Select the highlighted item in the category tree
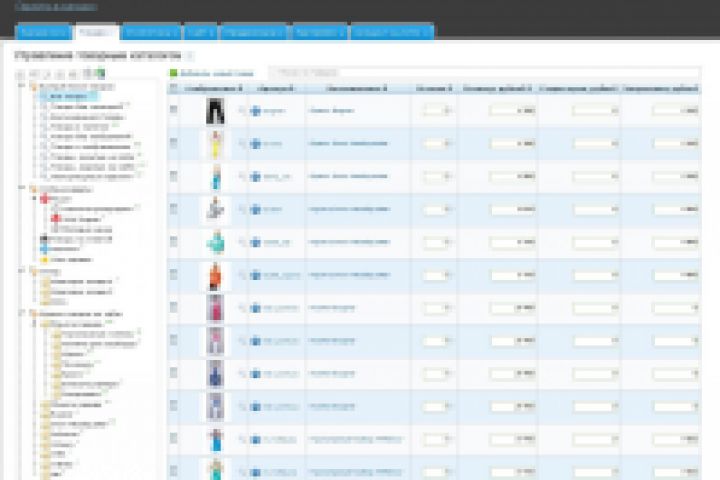720x480 pixels. tap(68, 96)
